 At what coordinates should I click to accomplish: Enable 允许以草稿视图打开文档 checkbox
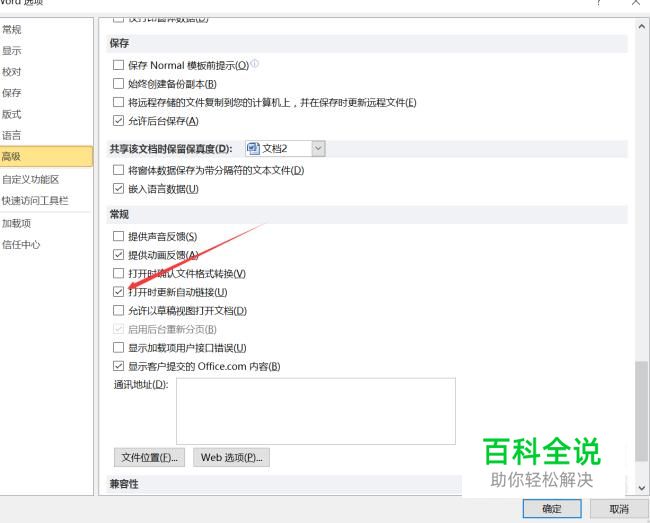pos(118,310)
